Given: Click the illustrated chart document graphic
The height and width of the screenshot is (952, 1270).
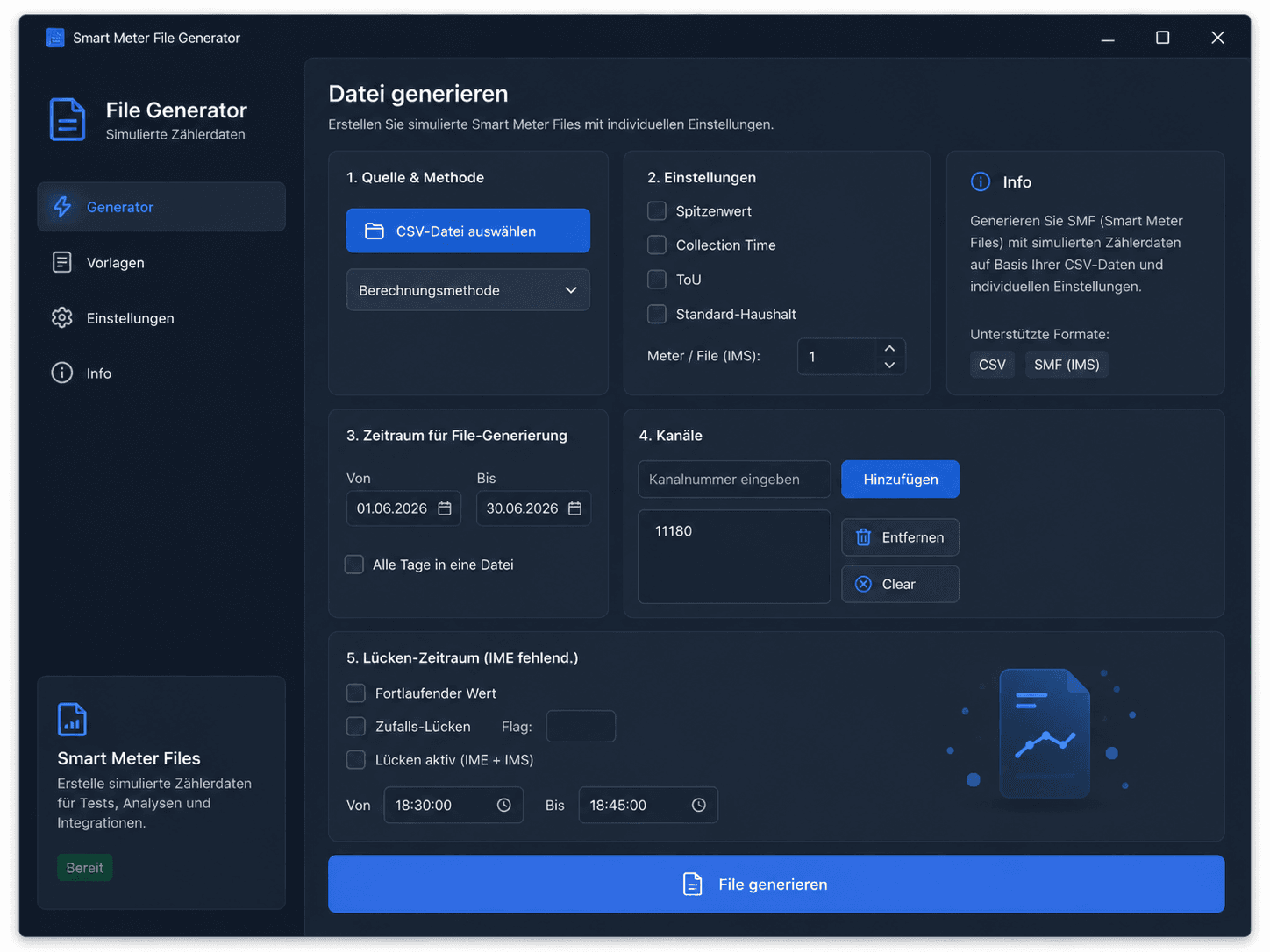Looking at the screenshot, I should pos(1045,735).
